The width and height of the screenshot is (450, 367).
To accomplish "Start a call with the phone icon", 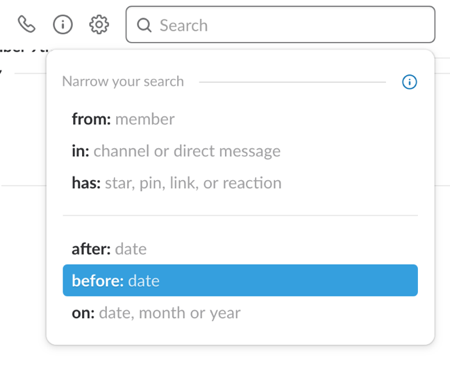I will click(x=27, y=24).
